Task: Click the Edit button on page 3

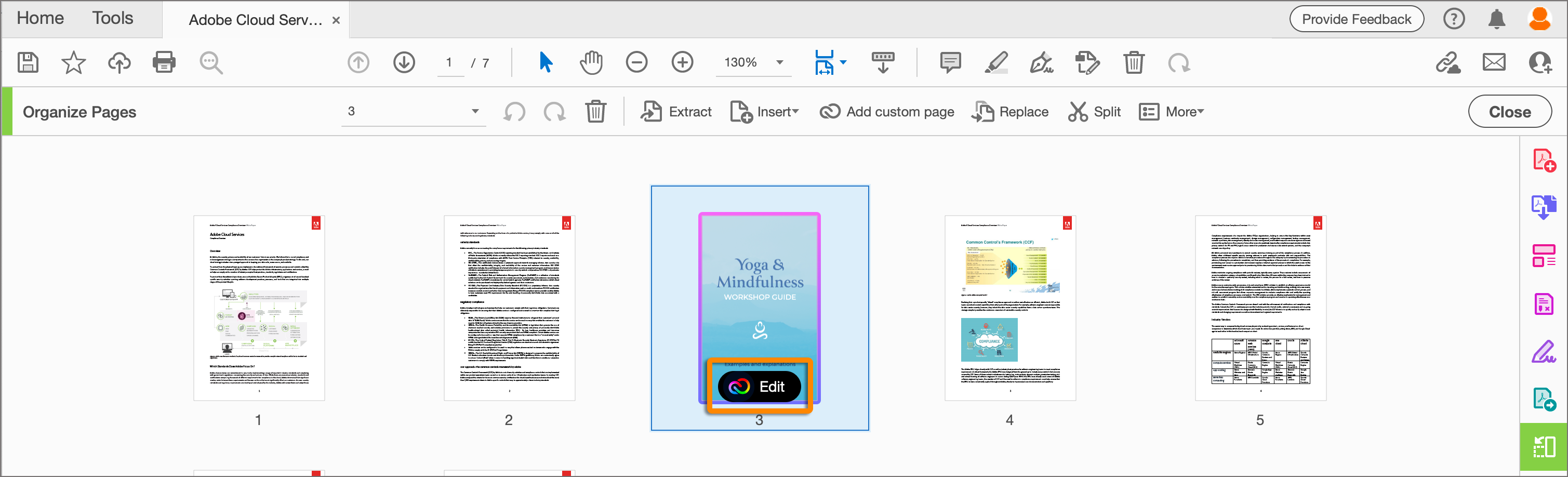Action: click(759, 387)
